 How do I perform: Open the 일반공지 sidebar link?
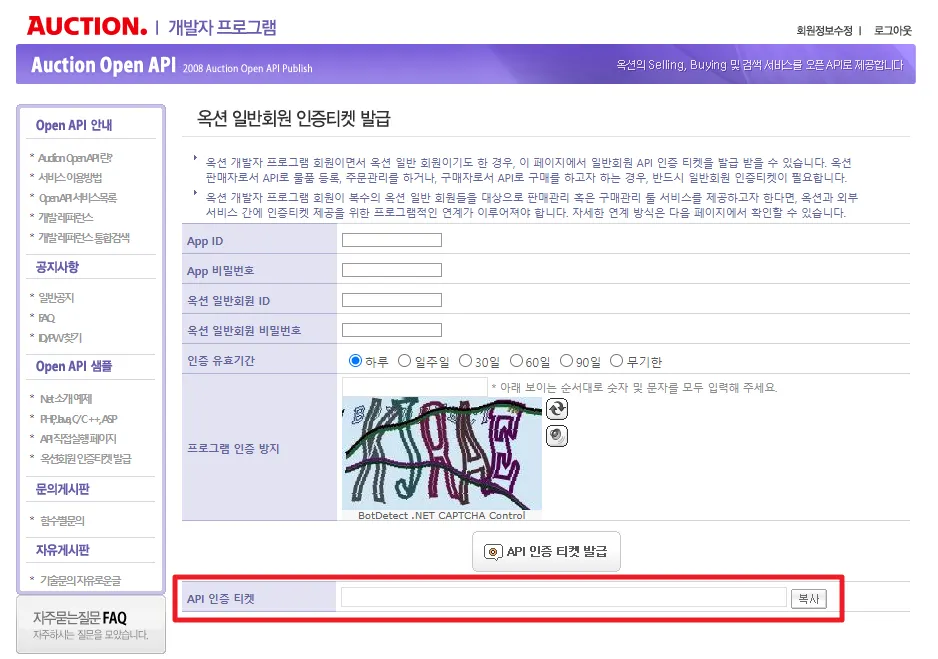click(56, 298)
